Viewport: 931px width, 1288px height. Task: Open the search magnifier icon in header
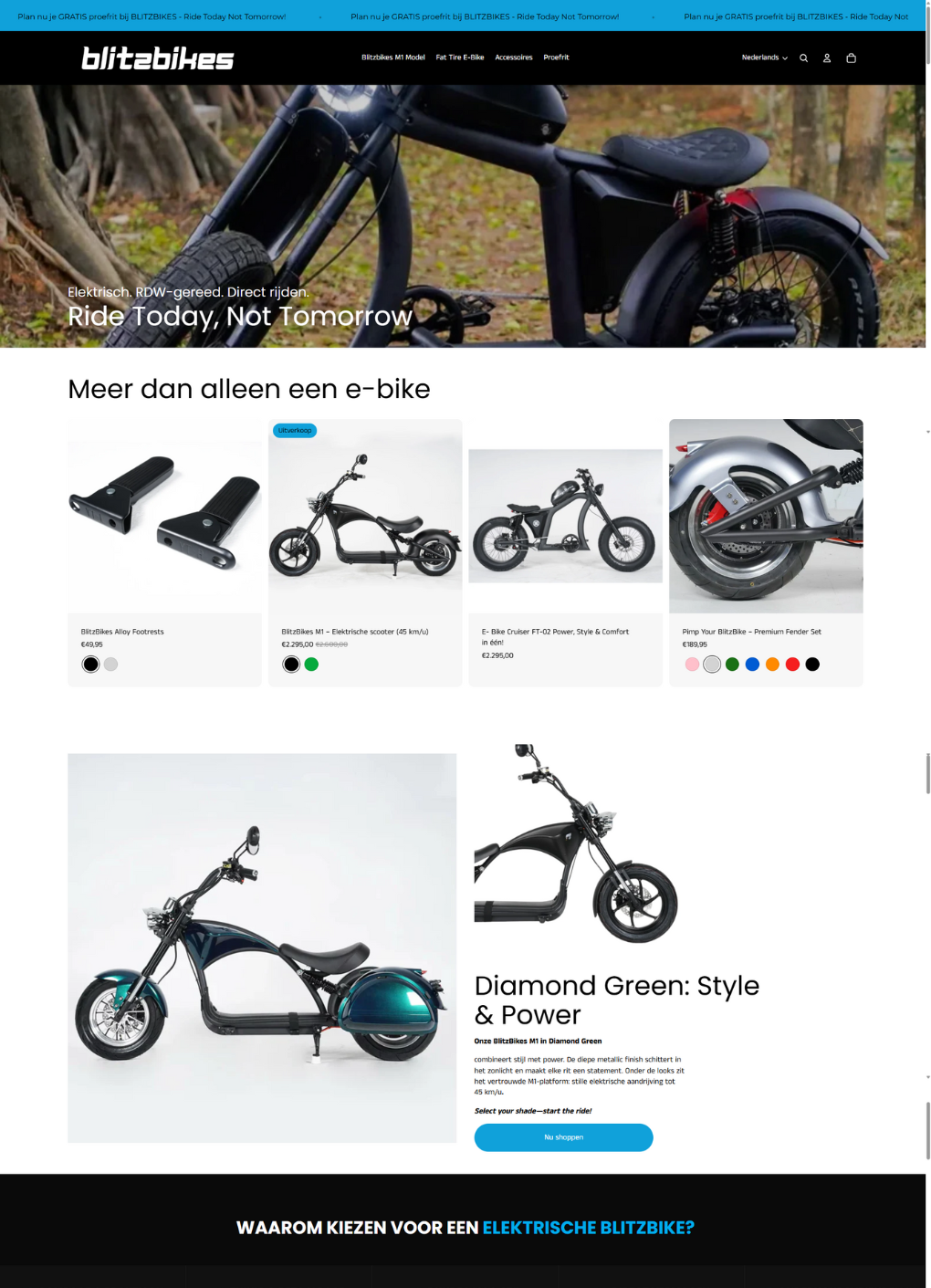click(x=803, y=58)
